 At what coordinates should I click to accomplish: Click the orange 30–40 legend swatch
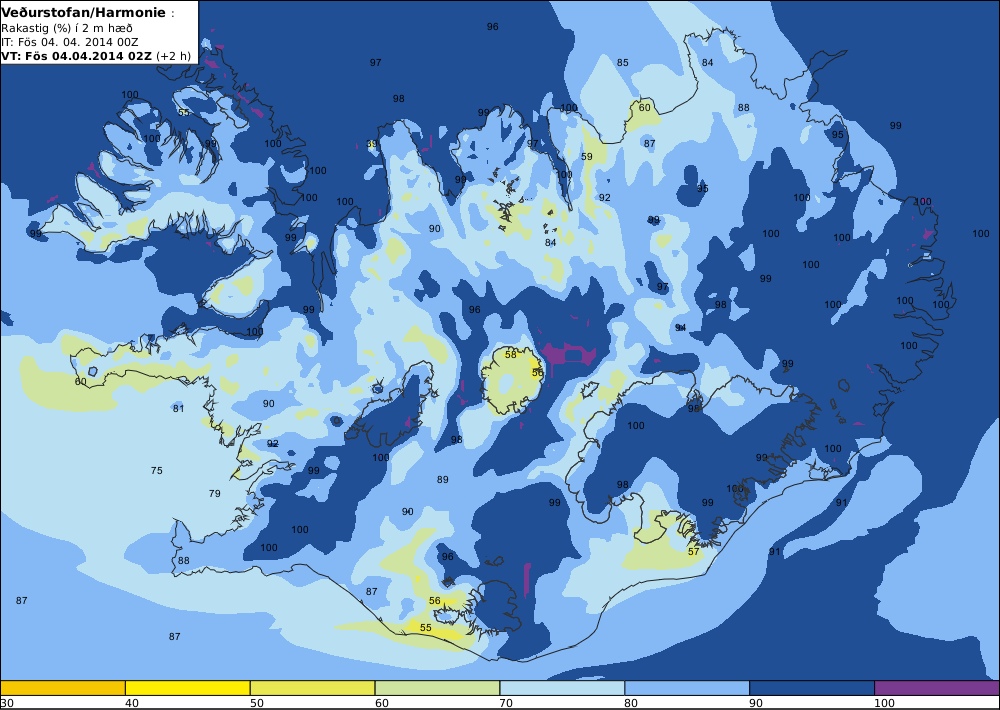click(62, 688)
